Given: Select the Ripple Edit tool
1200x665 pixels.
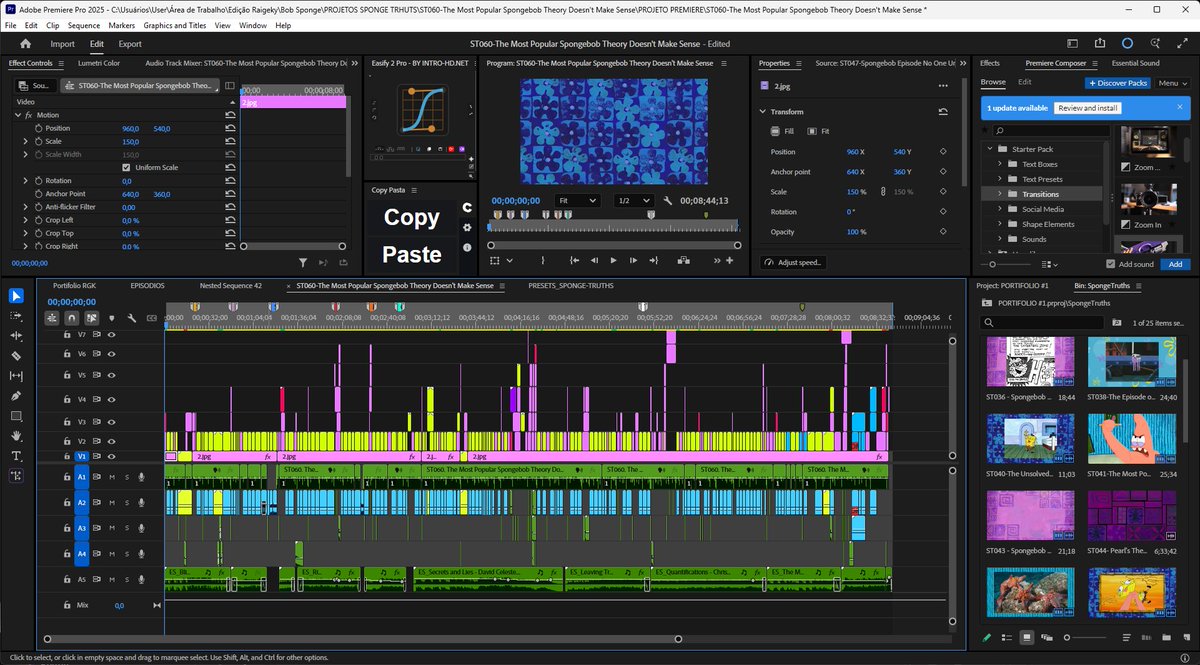Looking at the screenshot, I should tap(16, 335).
